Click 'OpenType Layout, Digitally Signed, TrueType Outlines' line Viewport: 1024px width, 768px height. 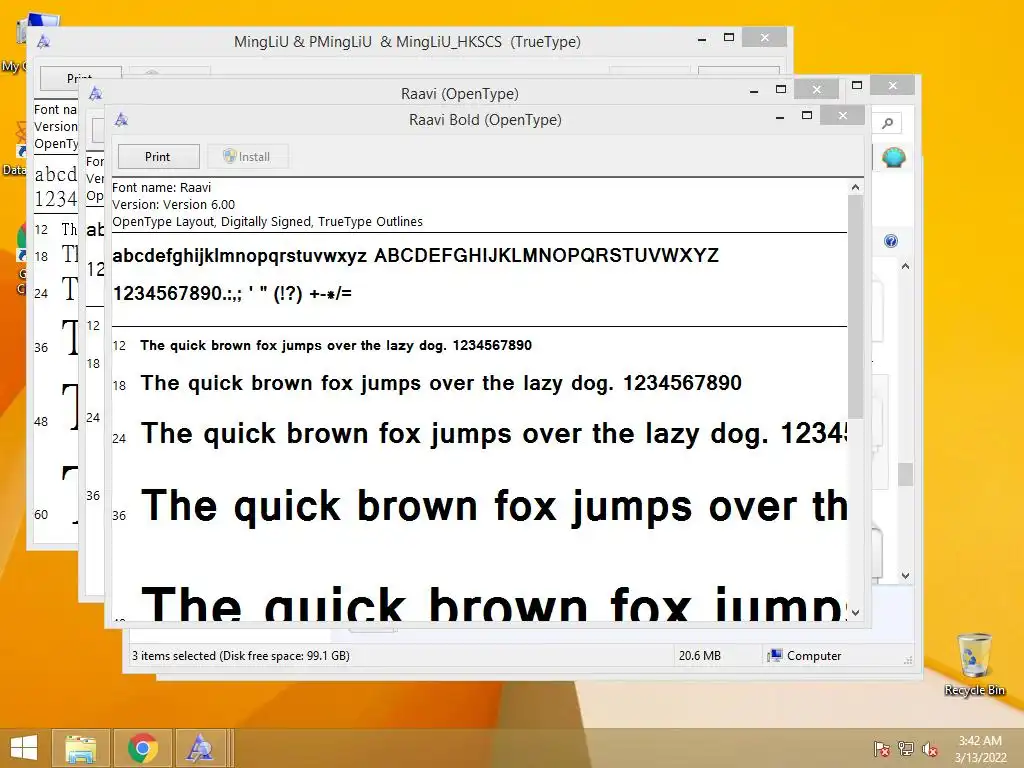[x=267, y=221]
